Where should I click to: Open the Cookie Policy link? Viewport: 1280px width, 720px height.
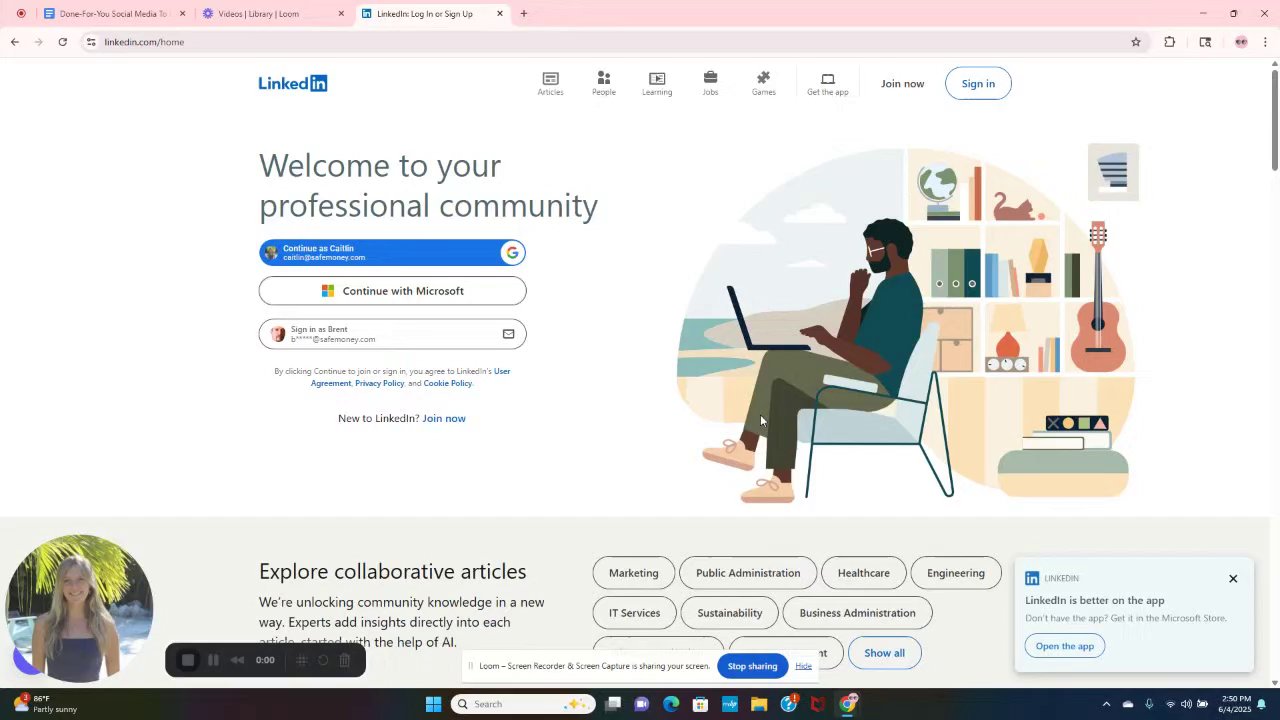point(447,383)
